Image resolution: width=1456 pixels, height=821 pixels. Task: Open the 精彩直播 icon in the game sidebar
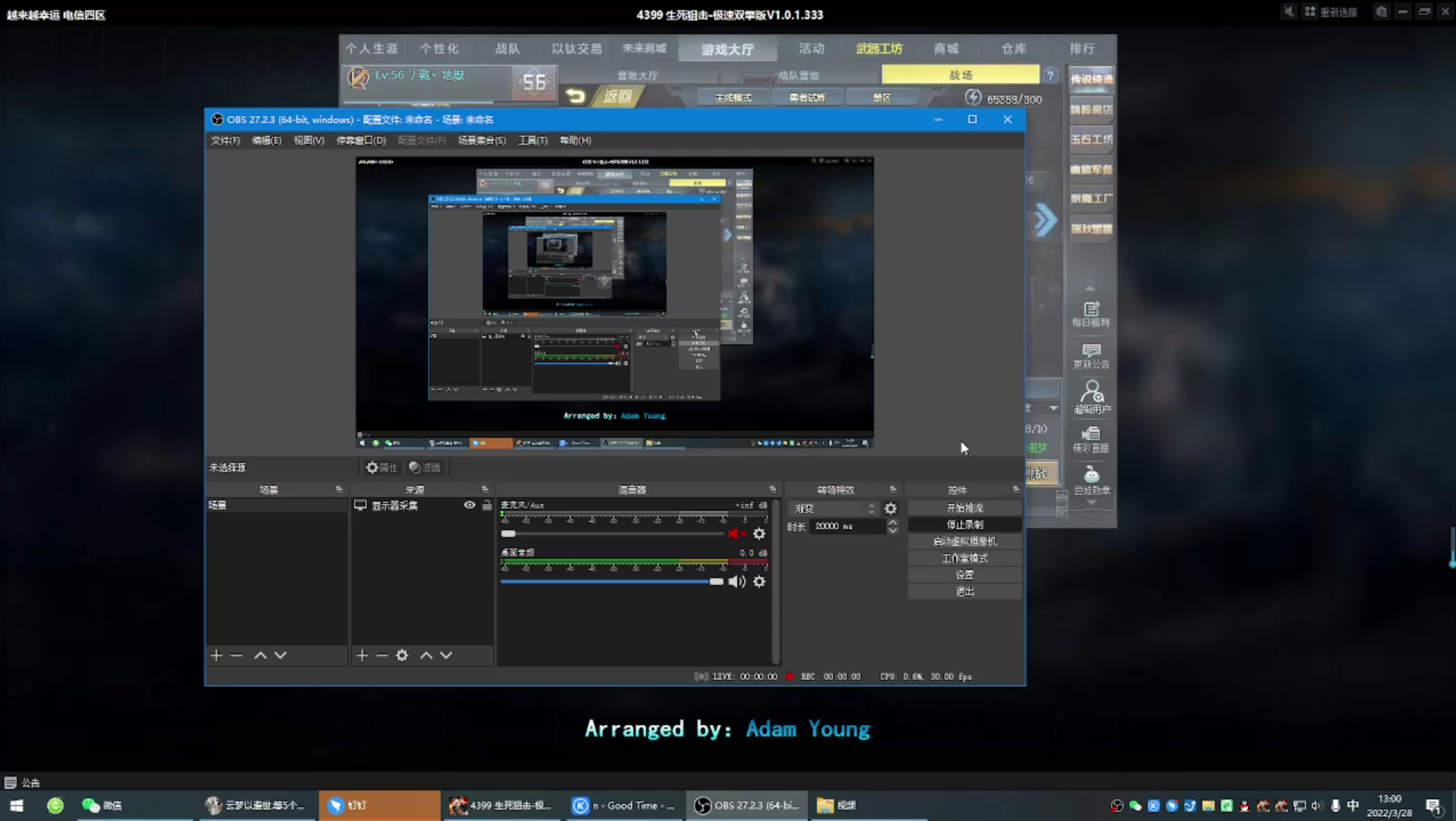tap(1091, 439)
